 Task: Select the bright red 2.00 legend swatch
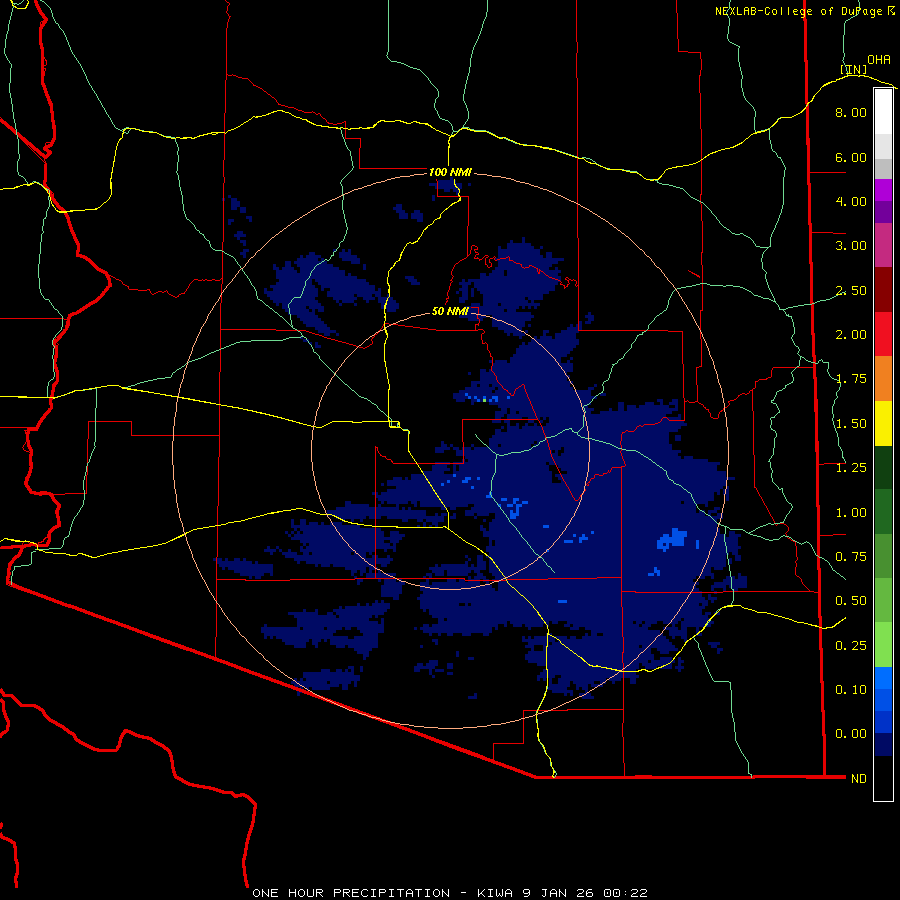883,334
